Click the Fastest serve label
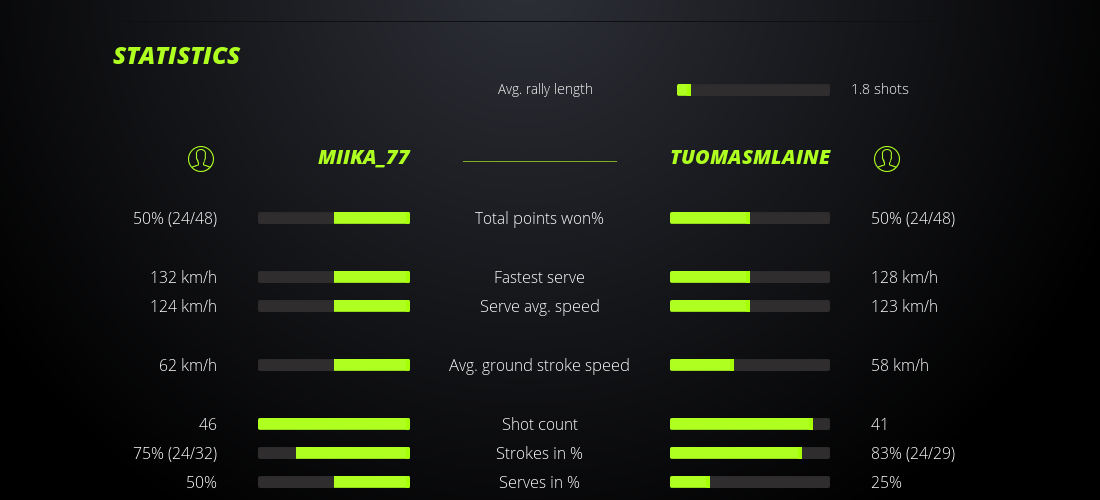The image size is (1100, 500). (x=539, y=277)
